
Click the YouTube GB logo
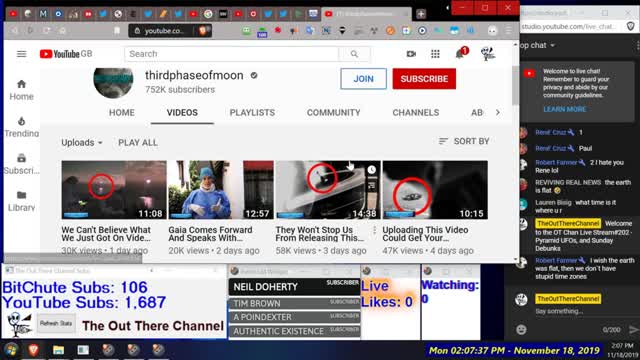tap(66, 54)
